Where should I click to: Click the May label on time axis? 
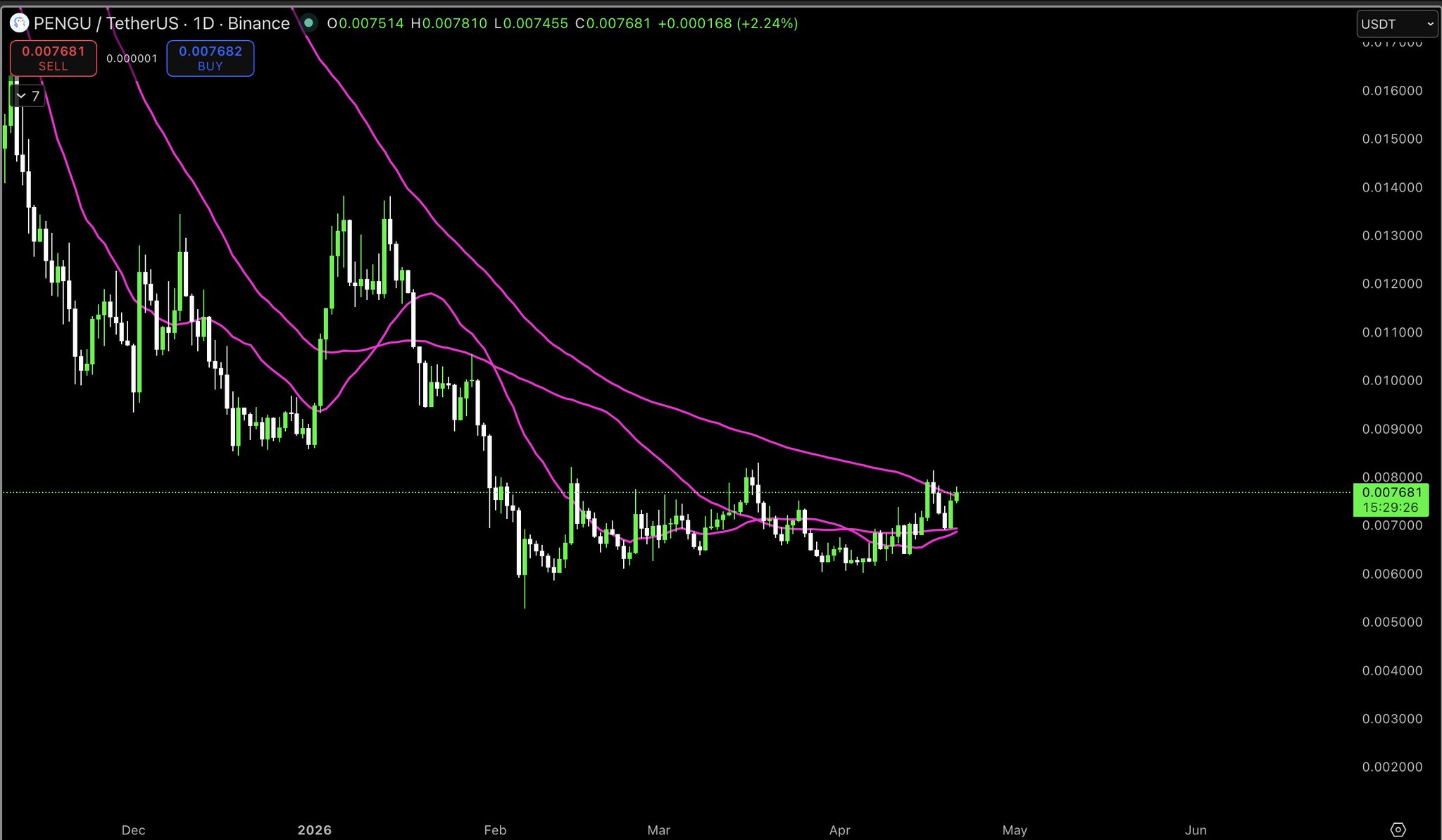[x=1014, y=830]
